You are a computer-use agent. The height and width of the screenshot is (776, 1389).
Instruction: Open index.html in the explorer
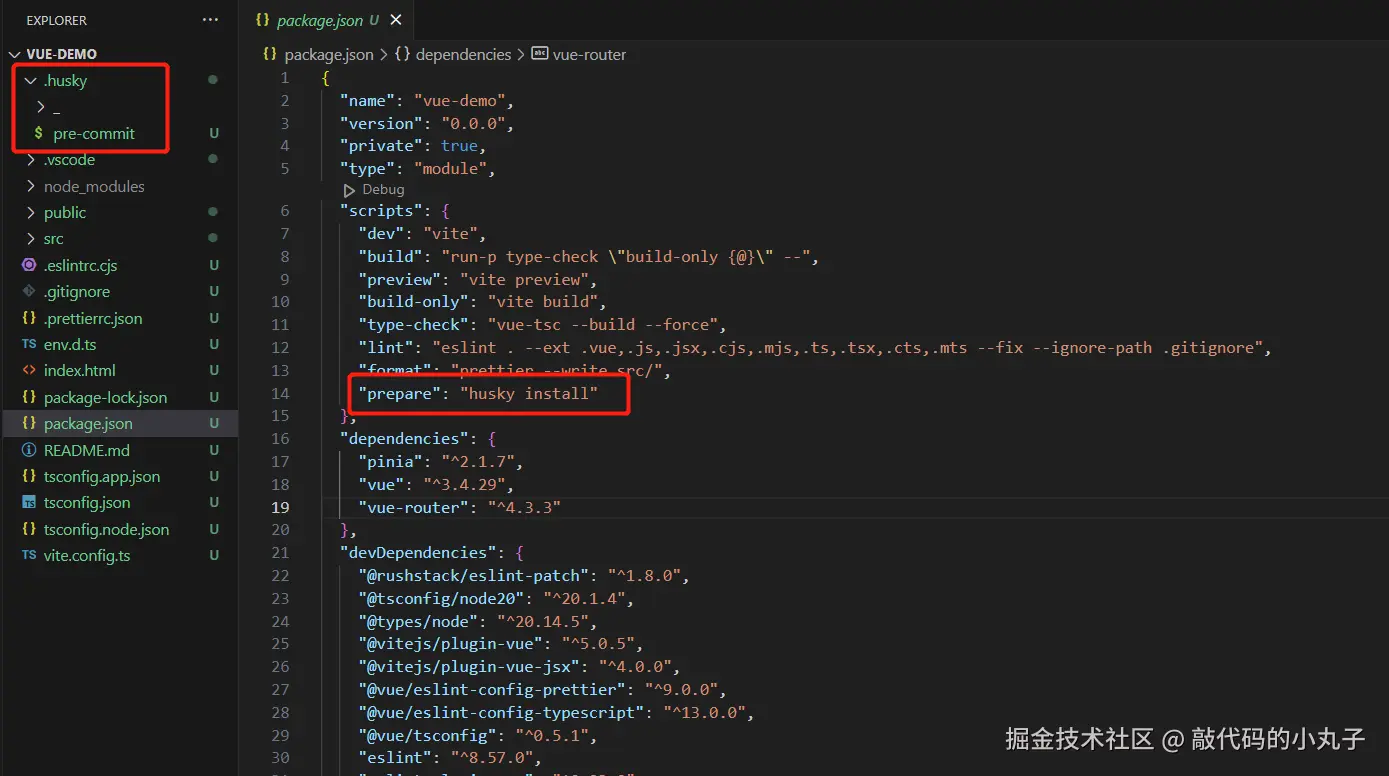pos(80,371)
